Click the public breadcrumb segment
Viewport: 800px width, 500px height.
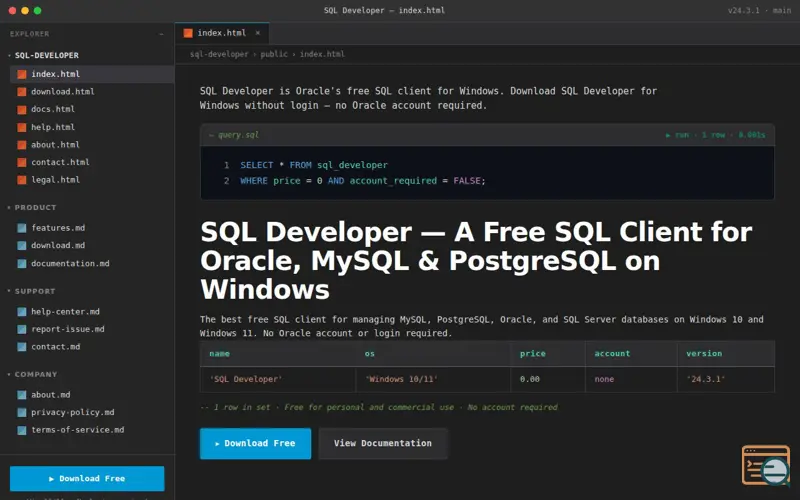[274, 54]
